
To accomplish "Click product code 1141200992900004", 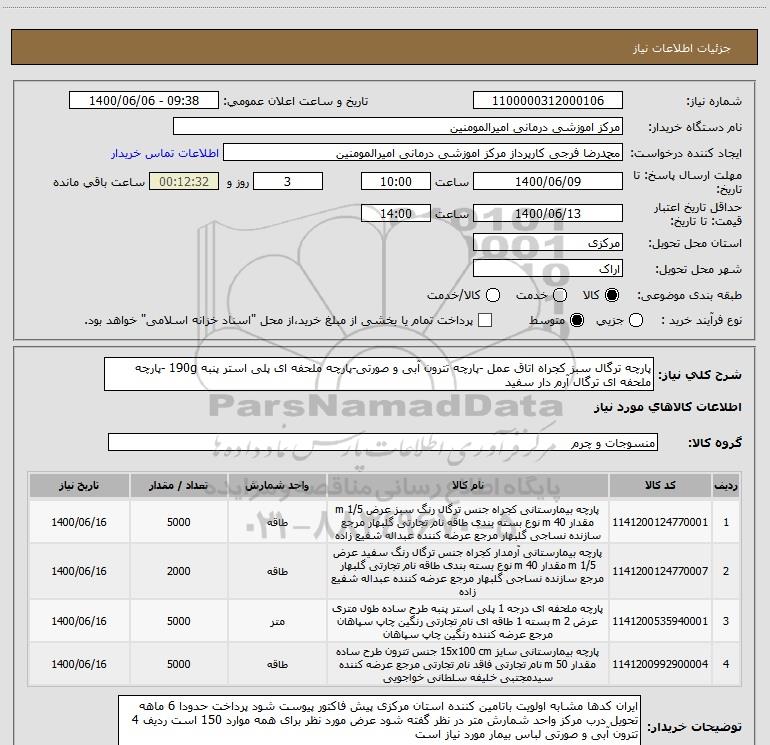I will pos(660,664).
